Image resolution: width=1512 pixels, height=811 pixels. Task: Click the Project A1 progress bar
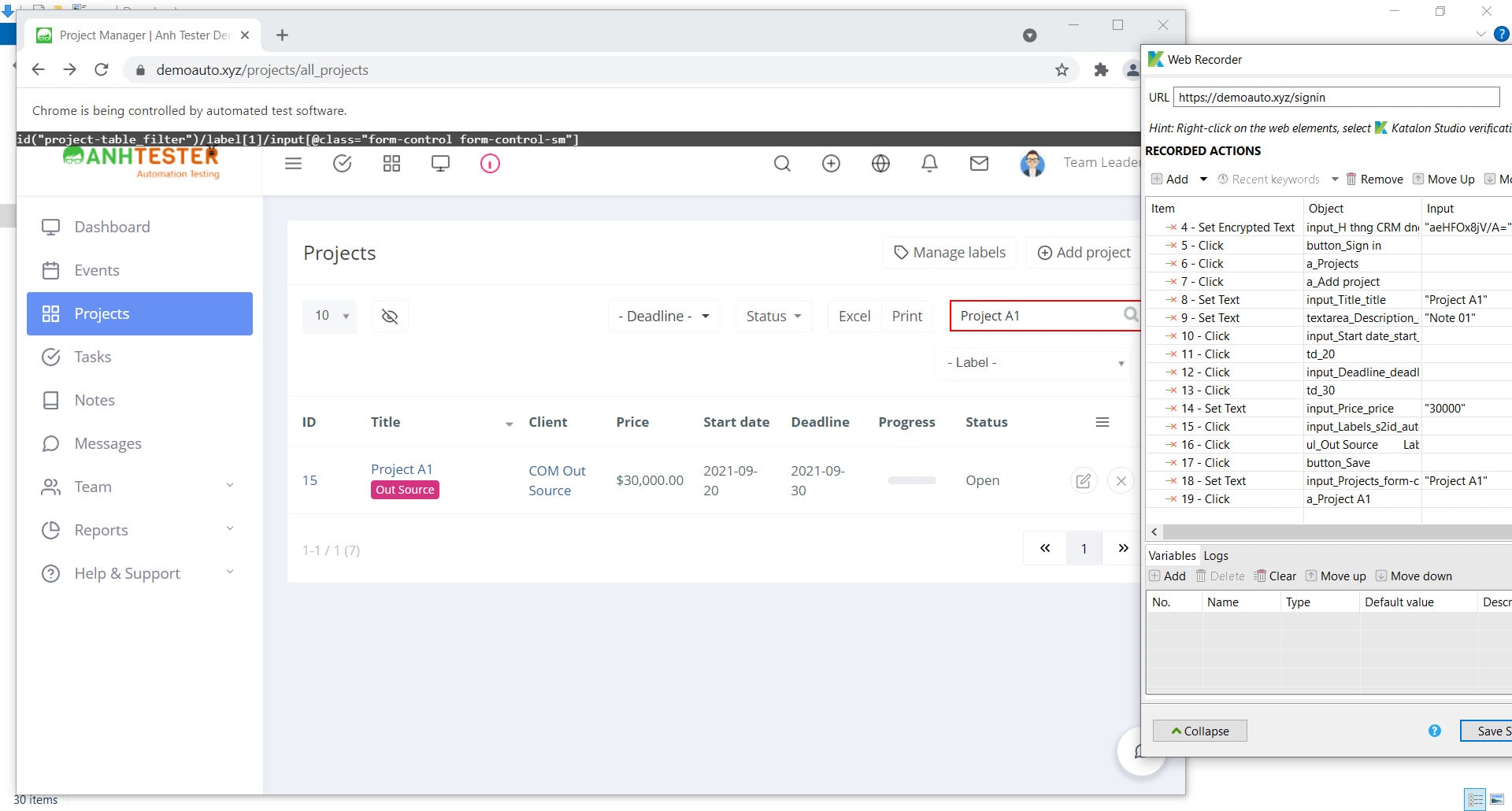pyautogui.click(x=912, y=480)
